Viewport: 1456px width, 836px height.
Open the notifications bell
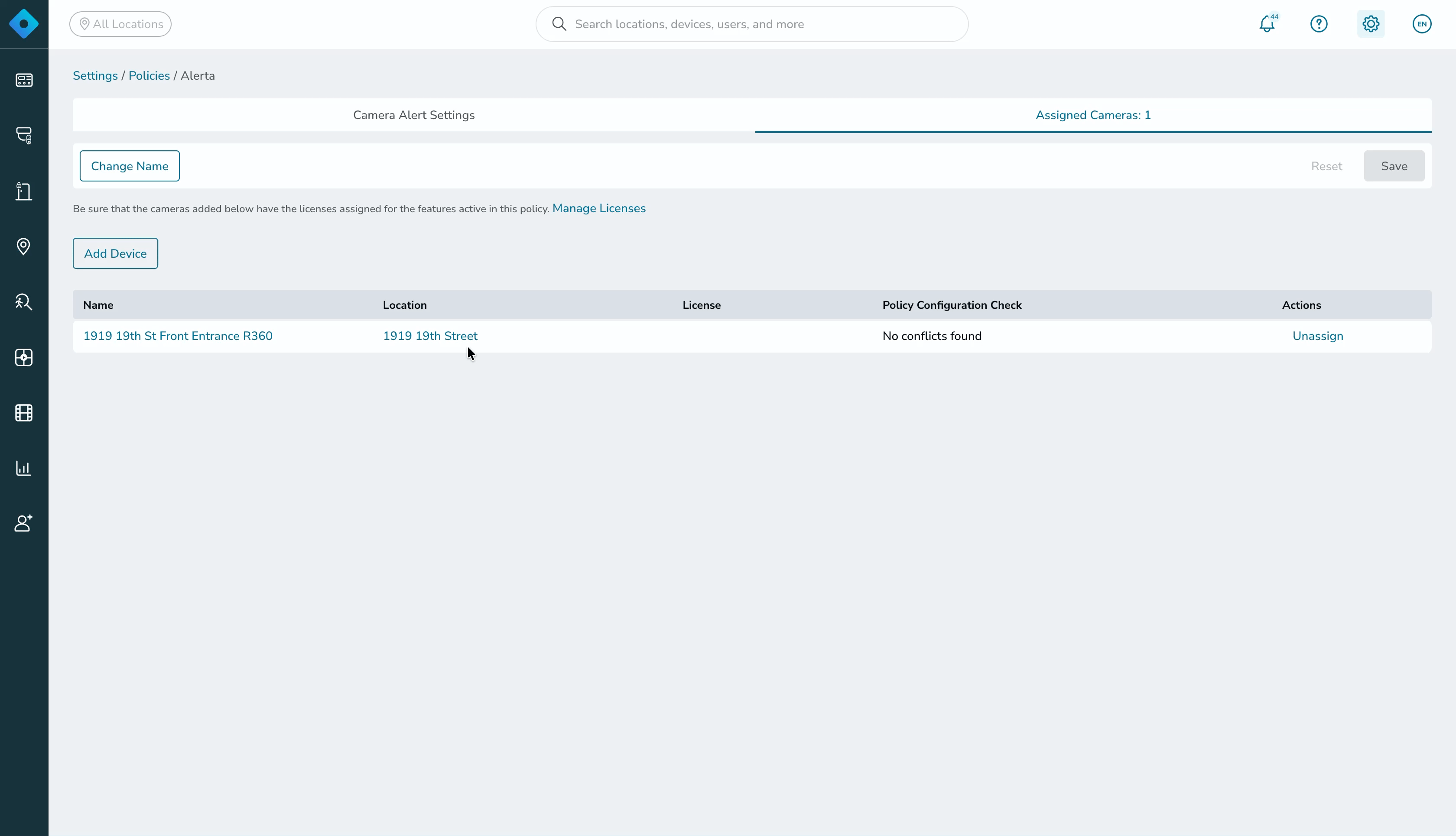pos(1267,24)
